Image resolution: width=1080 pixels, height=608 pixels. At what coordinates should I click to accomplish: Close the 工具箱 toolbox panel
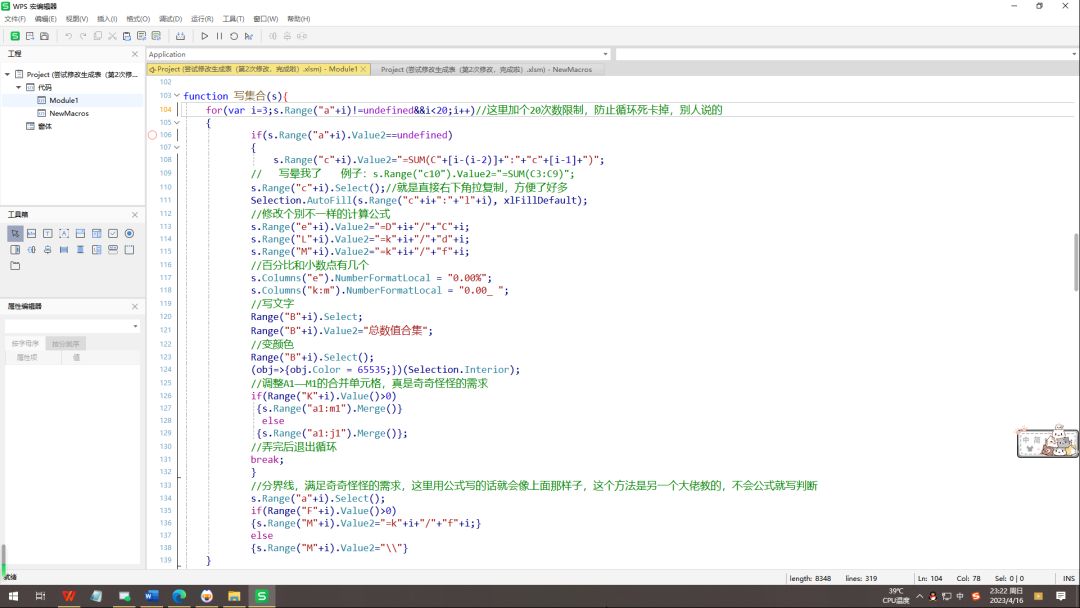click(x=135, y=214)
